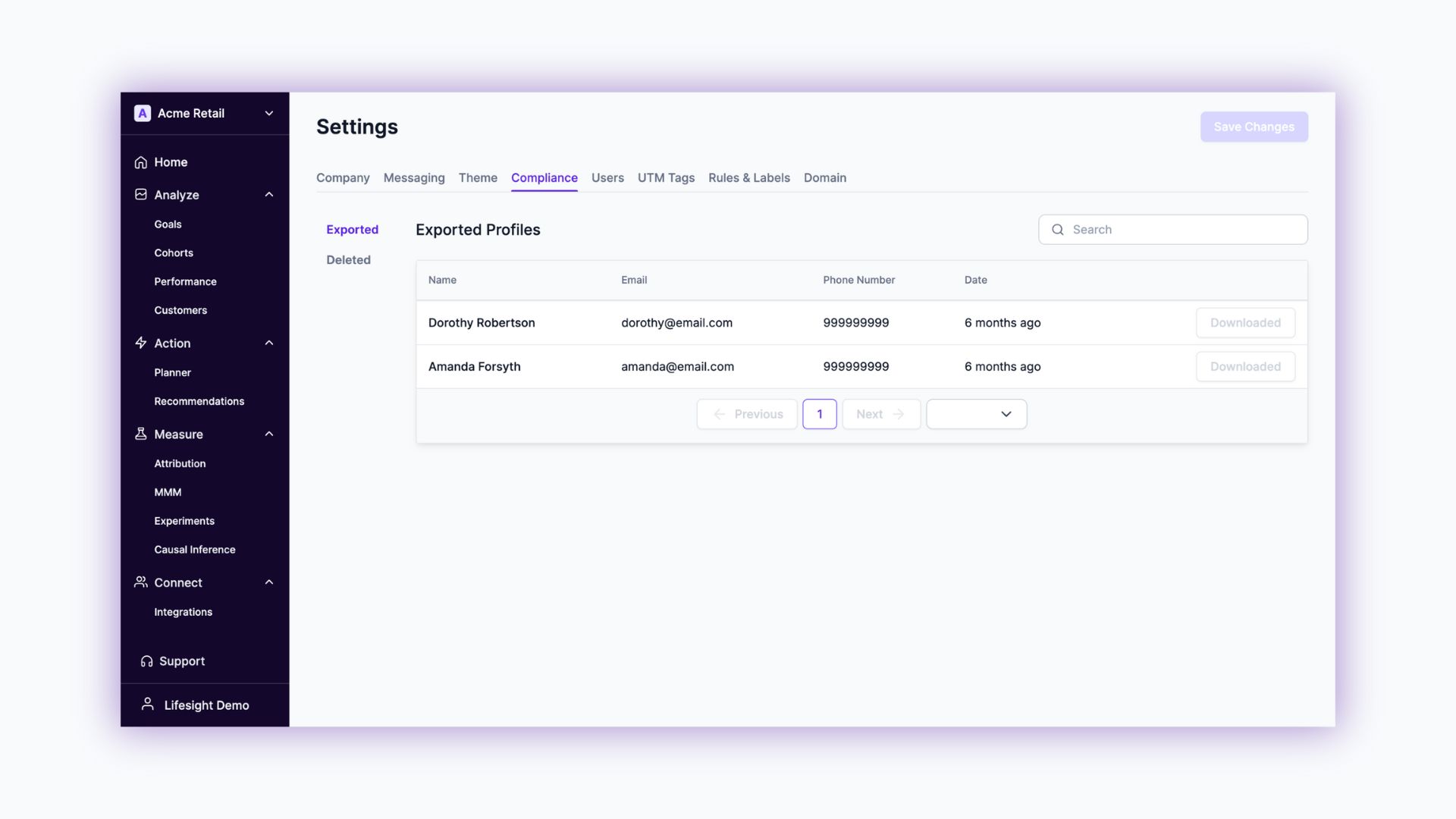Select page 1 in pagination
1456x819 pixels.
coord(819,414)
